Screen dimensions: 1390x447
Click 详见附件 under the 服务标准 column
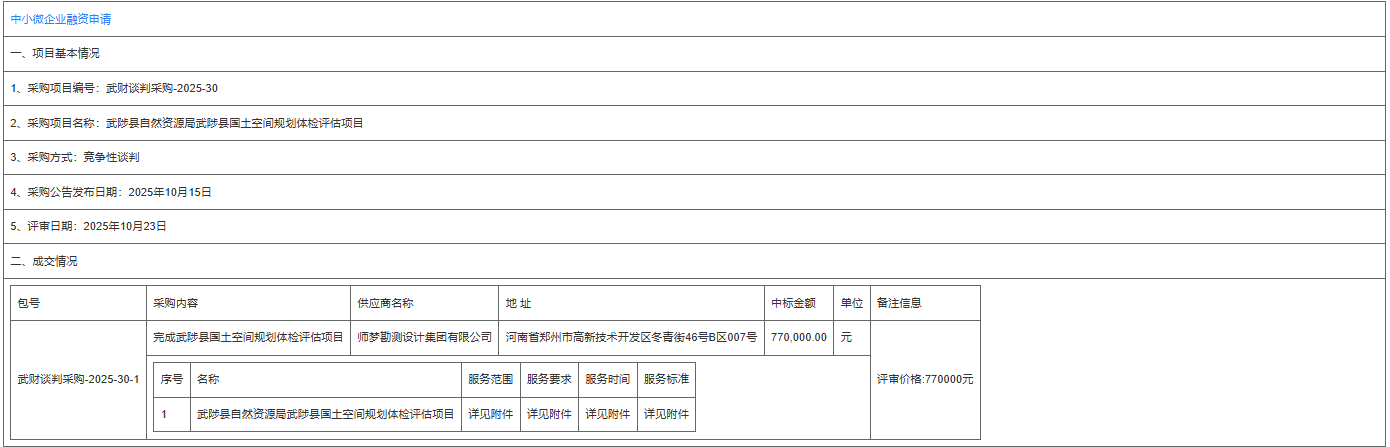[x=666, y=414]
